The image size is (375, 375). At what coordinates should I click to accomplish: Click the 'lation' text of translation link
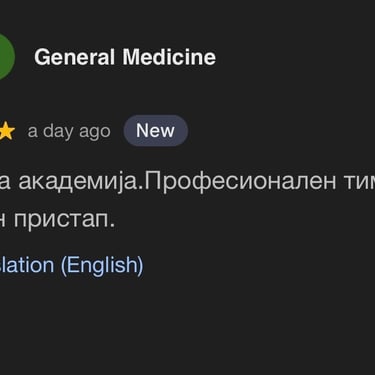click(27, 265)
